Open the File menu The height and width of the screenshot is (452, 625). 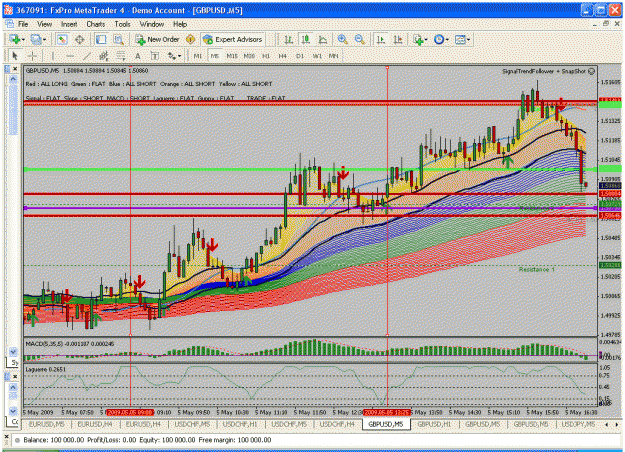tap(23, 24)
